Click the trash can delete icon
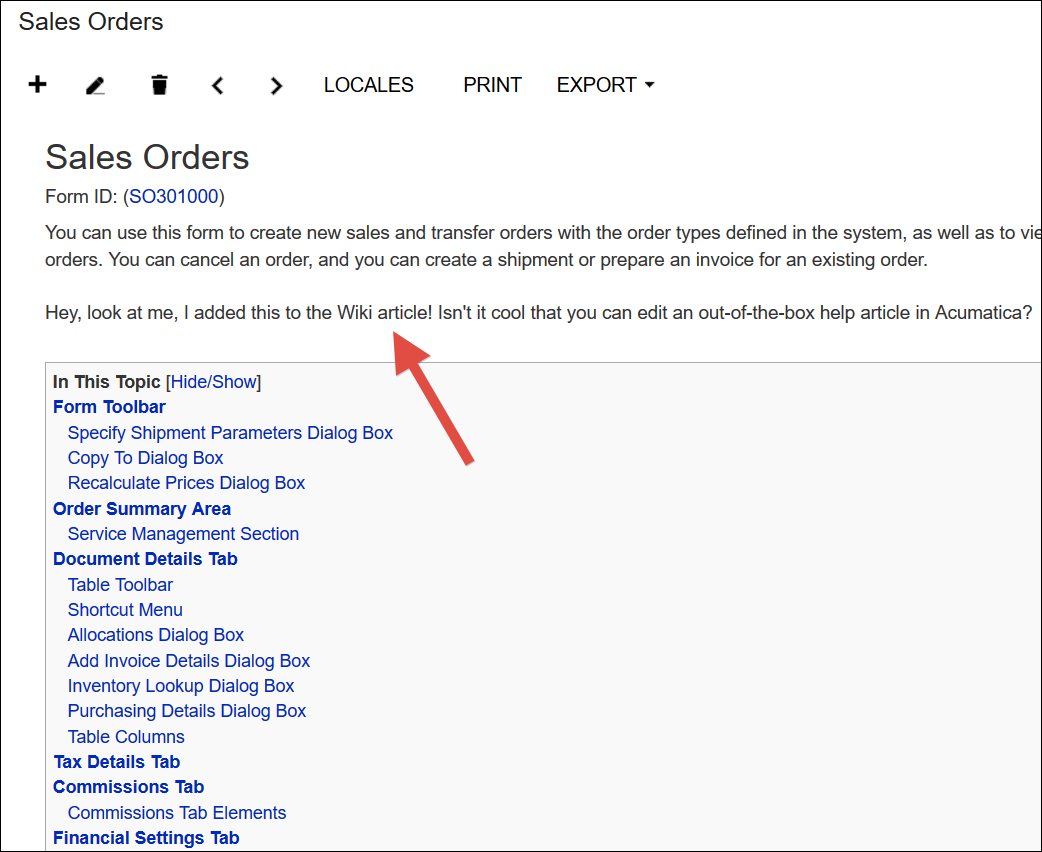This screenshot has width=1042, height=852. point(159,85)
